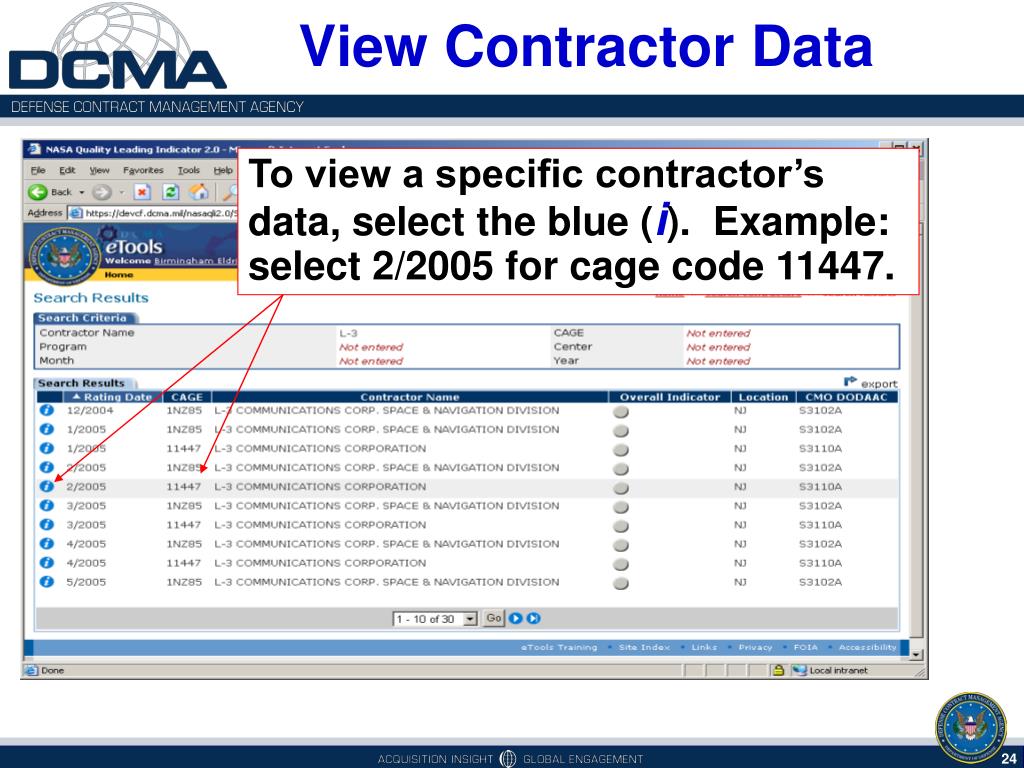Viewport: 1024px width, 768px height.
Task: Open the eTools Training footer link
Action: (559, 647)
